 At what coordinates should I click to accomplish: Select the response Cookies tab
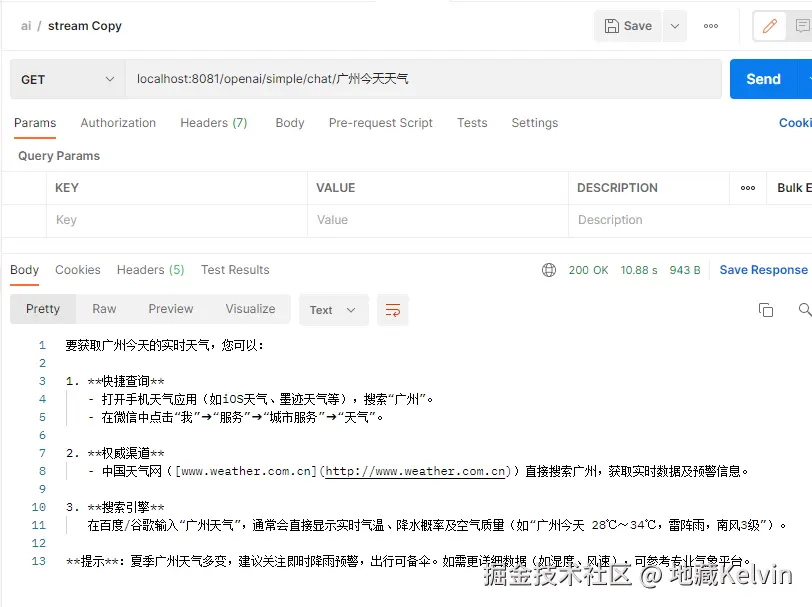coord(78,270)
